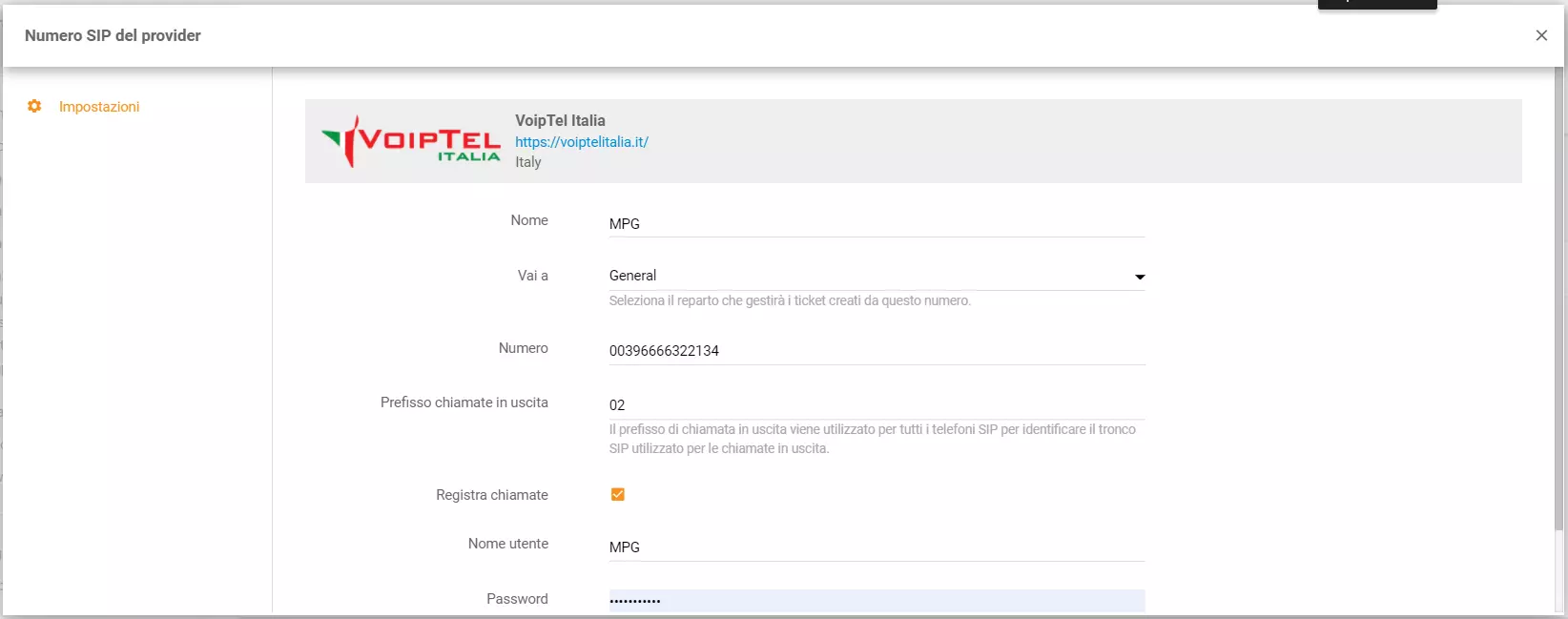Click into the Password field

point(876,600)
